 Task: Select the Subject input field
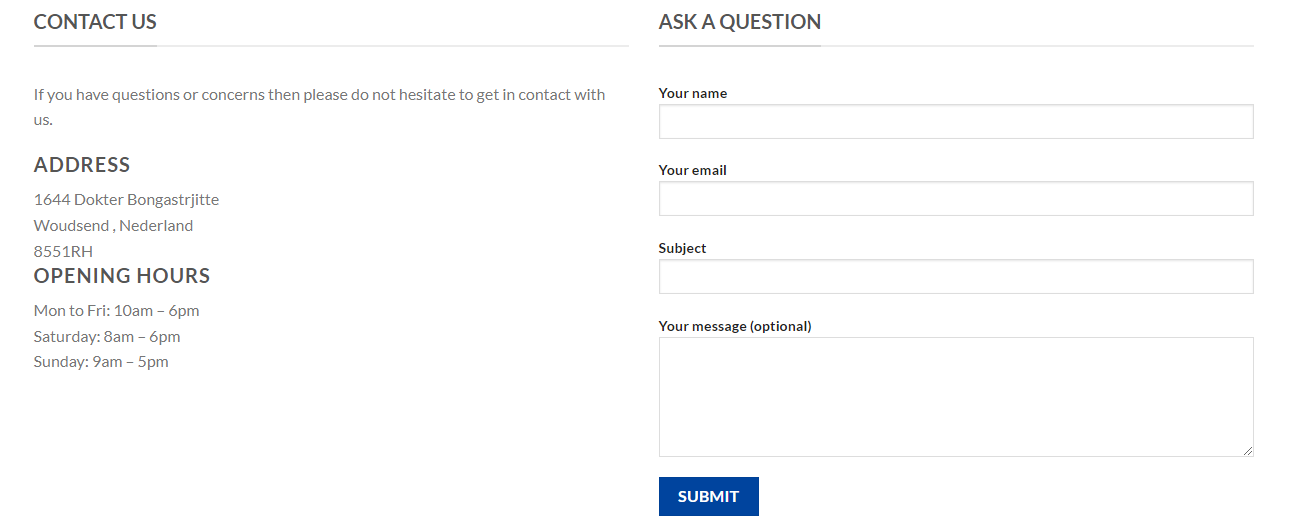(x=955, y=276)
